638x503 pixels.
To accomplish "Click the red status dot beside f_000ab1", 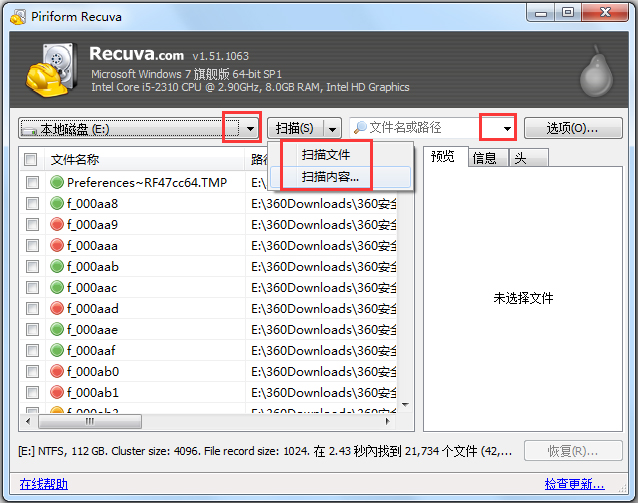I will pos(57,392).
